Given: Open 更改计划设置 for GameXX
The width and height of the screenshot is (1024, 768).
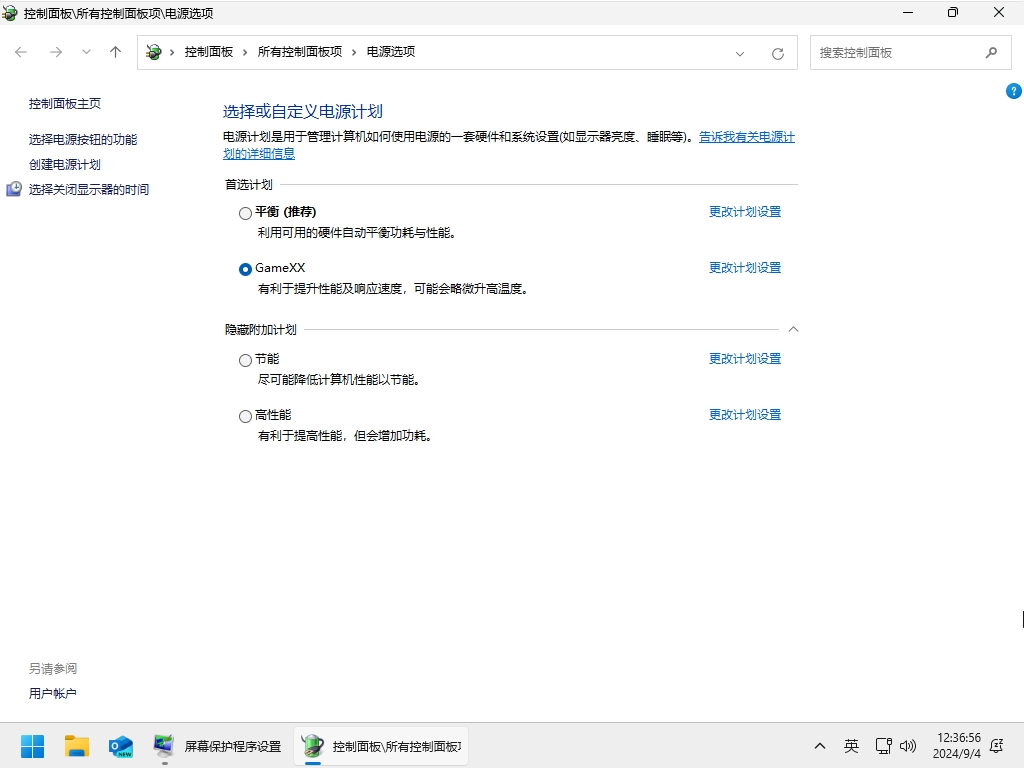Looking at the screenshot, I should click(744, 267).
